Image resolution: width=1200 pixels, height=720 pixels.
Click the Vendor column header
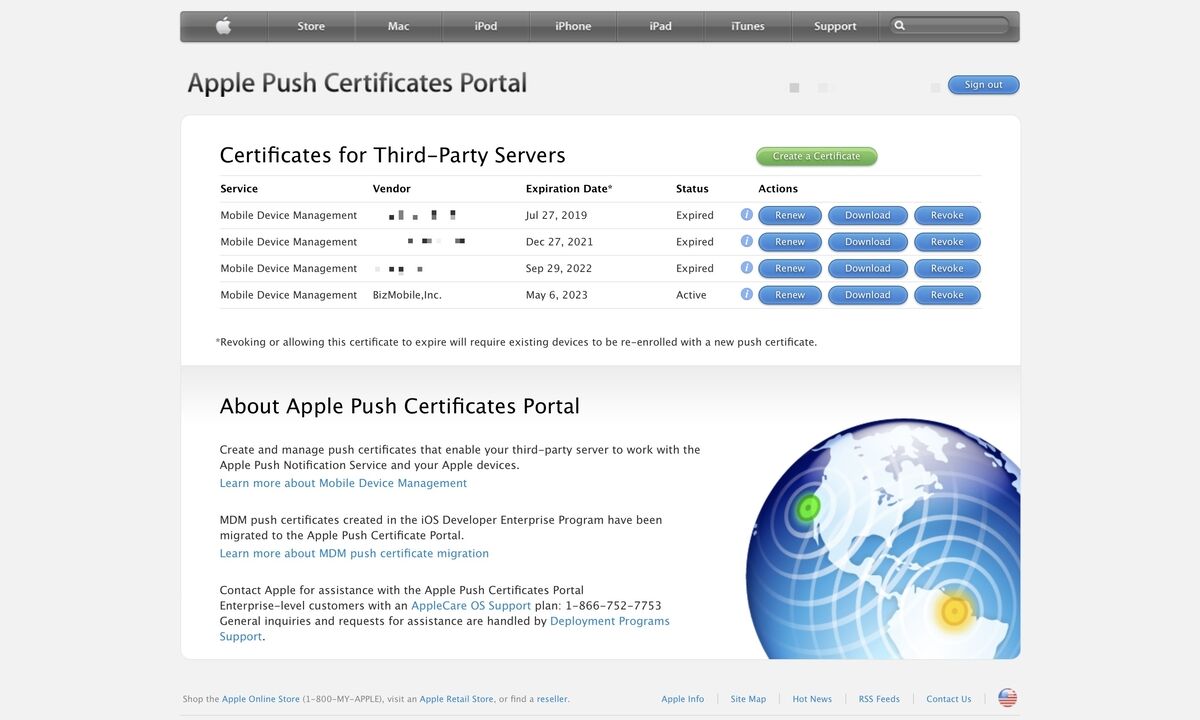point(392,188)
